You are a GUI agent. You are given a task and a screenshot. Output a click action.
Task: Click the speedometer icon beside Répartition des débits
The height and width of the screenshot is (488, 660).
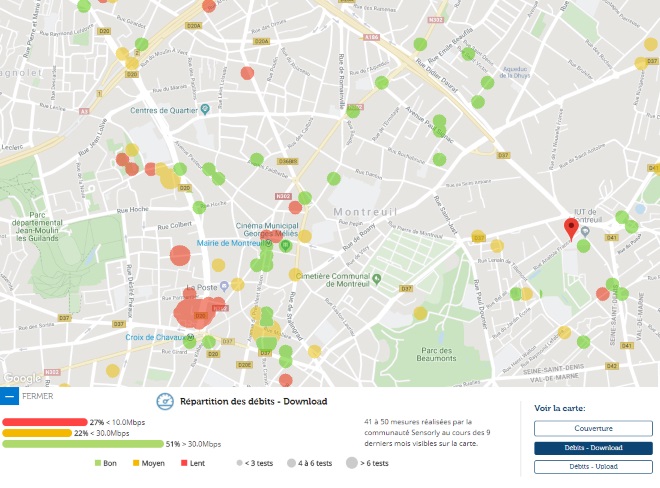point(165,401)
